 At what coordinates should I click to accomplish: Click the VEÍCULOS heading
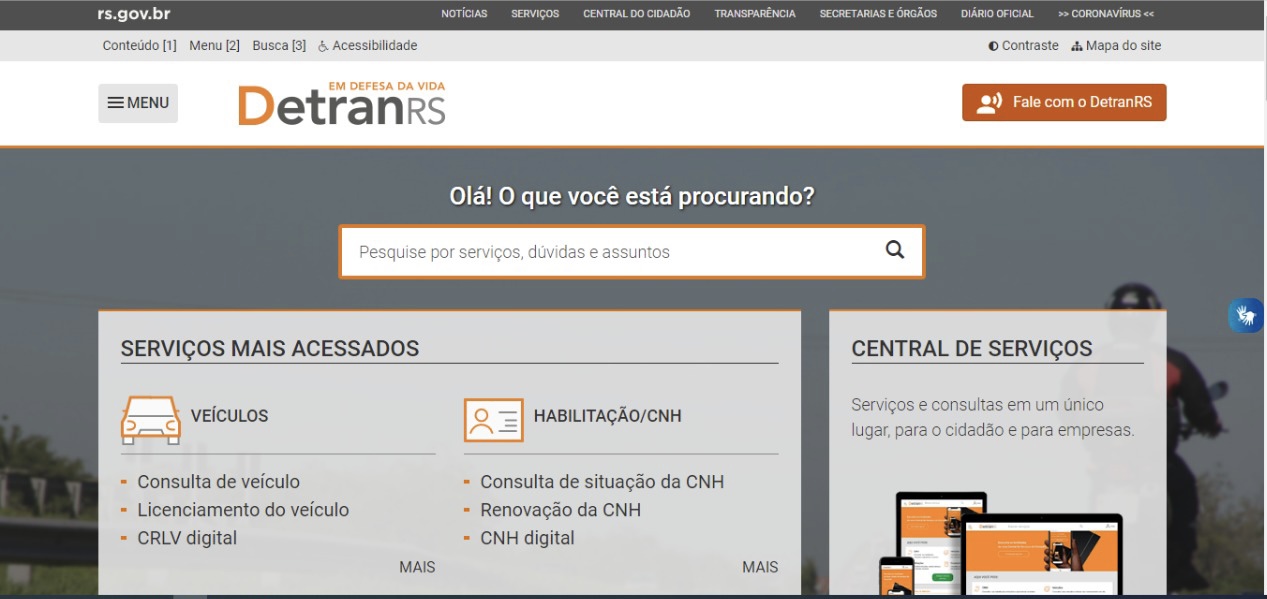[229, 416]
